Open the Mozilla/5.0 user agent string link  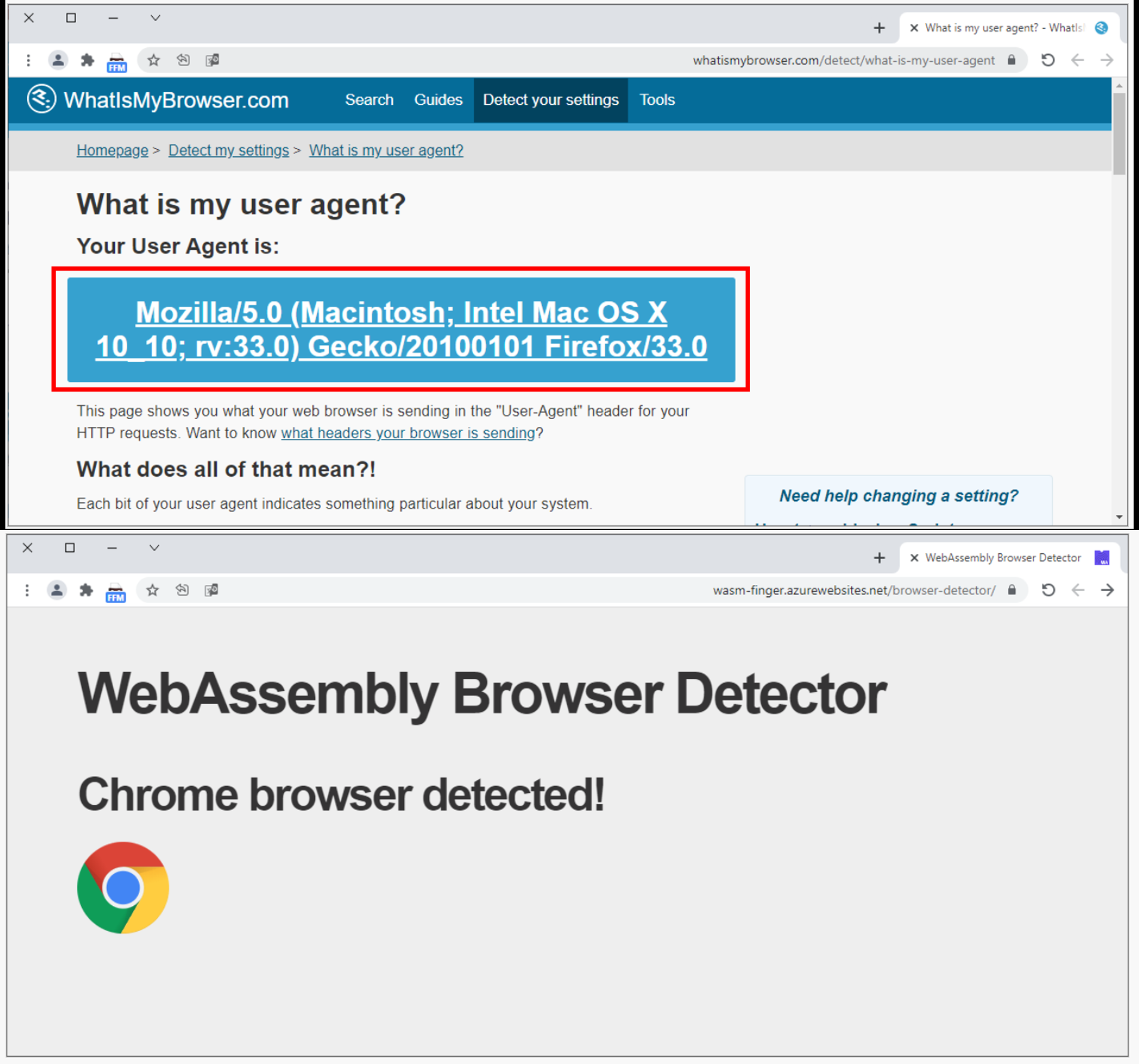(401, 329)
